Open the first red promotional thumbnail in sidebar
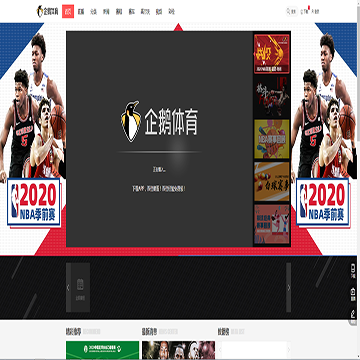This screenshot has width=360, height=360. point(272,54)
